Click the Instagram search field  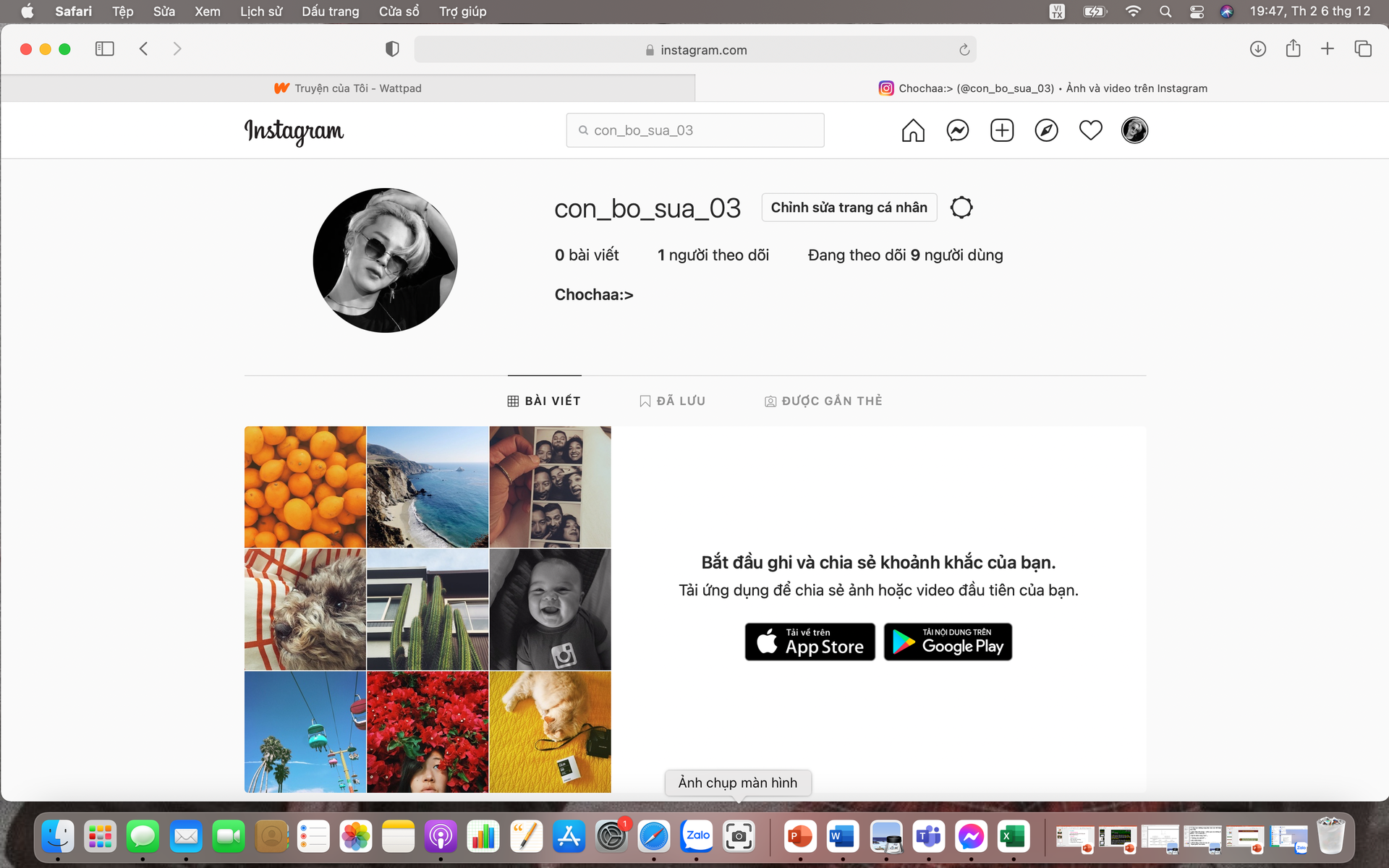(x=694, y=130)
